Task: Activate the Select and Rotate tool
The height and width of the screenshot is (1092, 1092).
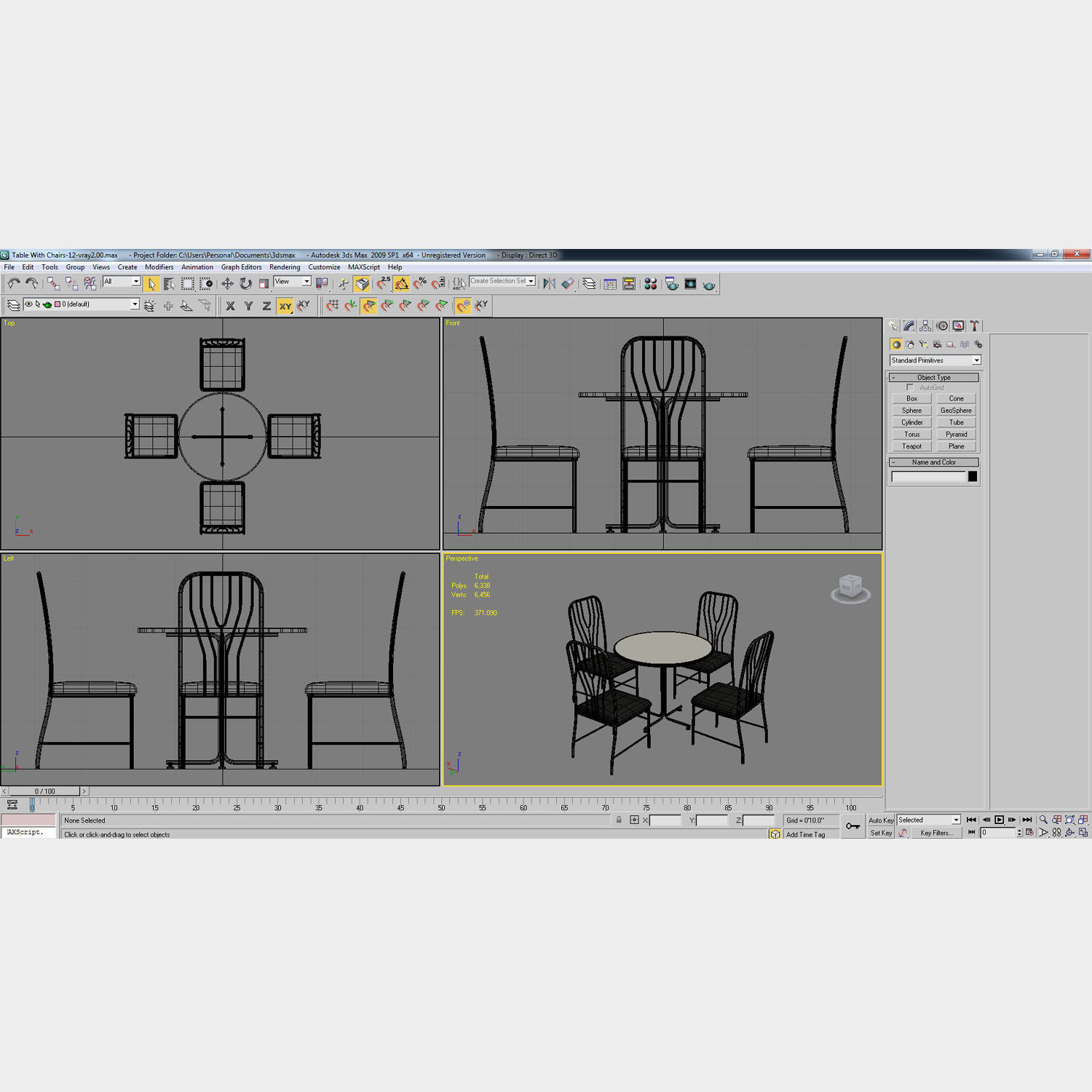Action: point(245,284)
